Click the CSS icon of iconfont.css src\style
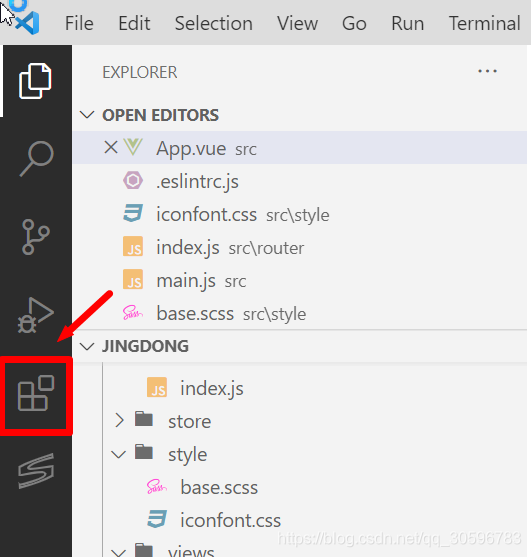 [x=133, y=213]
